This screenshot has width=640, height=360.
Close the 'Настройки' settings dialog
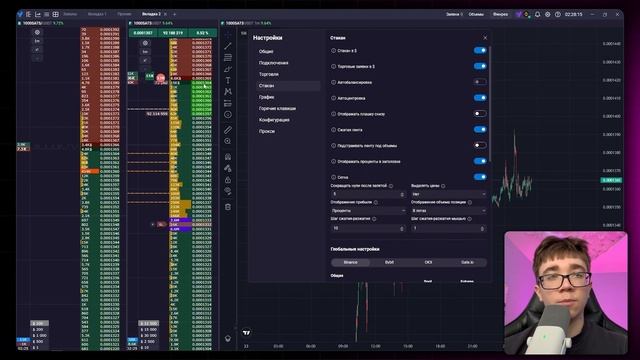485,38
